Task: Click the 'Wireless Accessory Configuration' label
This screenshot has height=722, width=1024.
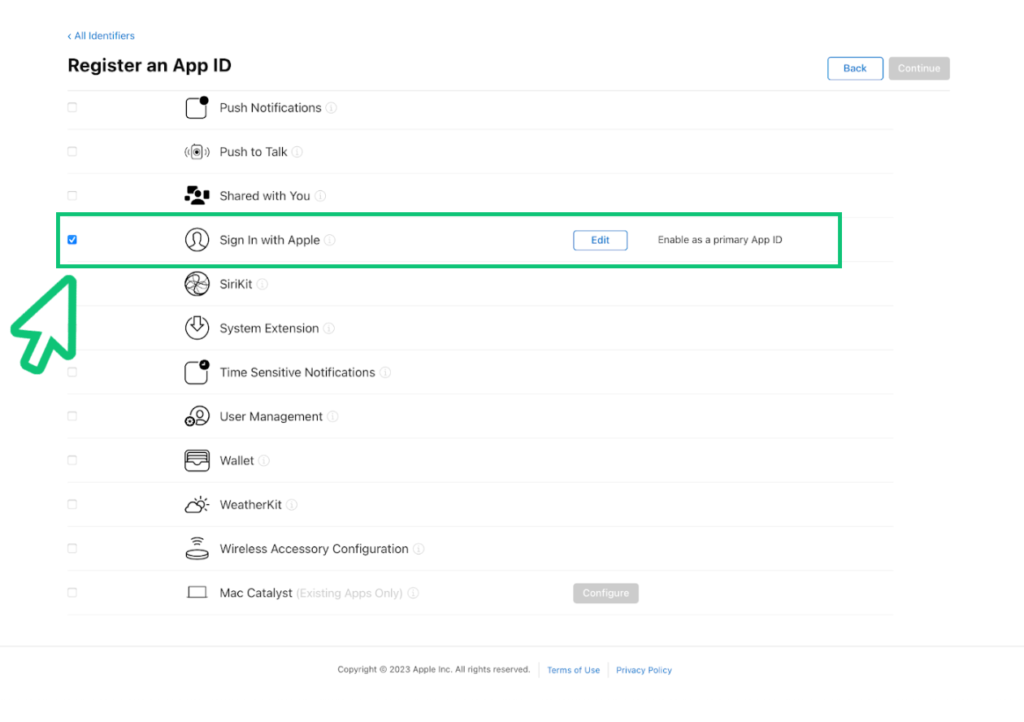Action: tap(314, 549)
